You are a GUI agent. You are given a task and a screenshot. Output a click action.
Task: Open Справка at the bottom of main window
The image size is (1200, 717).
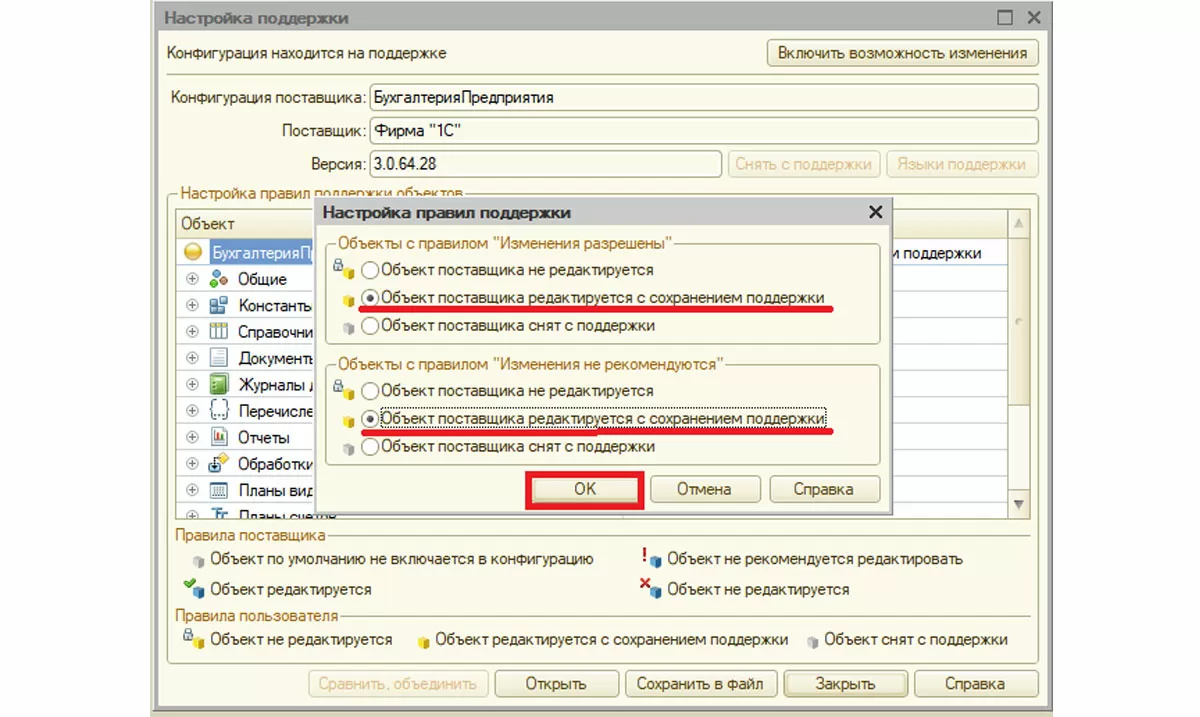tap(974, 684)
